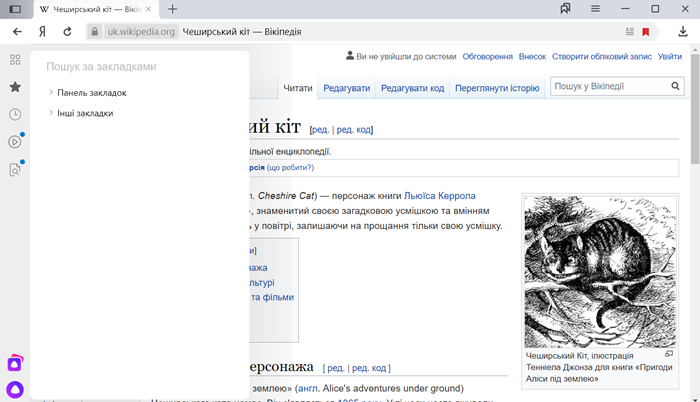
Task: Open the tableau grid icon in sidebar
Action: pyautogui.click(x=15, y=59)
